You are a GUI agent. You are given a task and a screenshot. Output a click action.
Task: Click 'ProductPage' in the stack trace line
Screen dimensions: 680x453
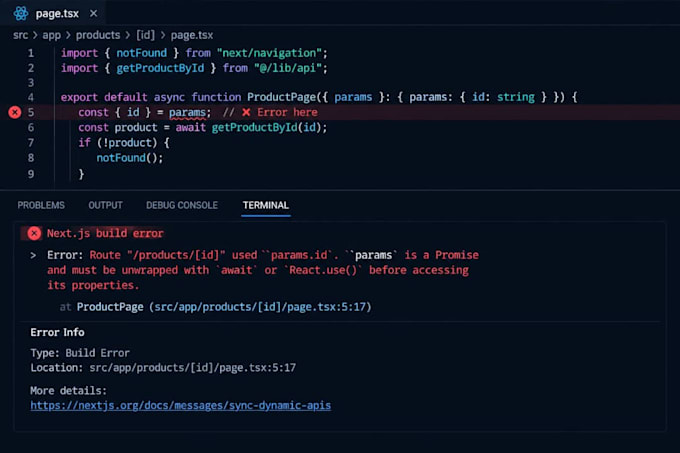pos(110,307)
